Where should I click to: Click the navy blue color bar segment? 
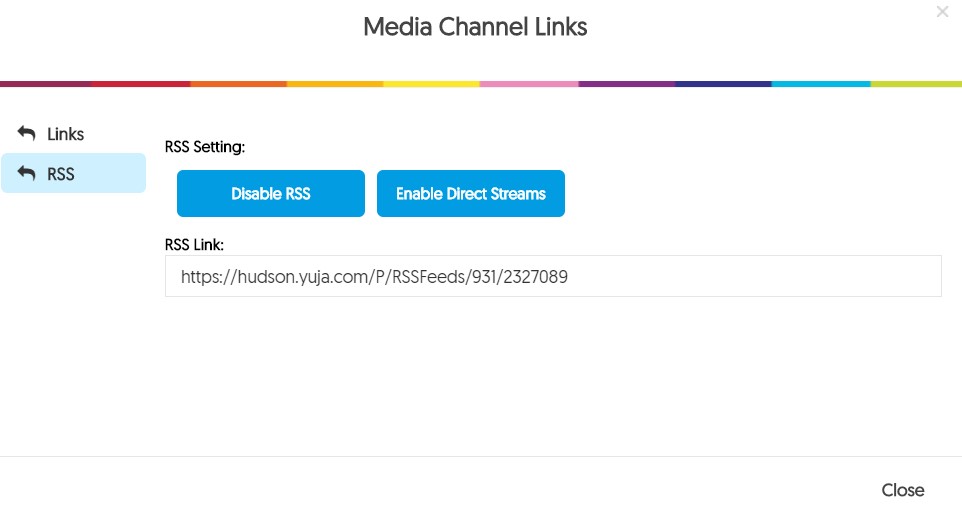pos(723,83)
